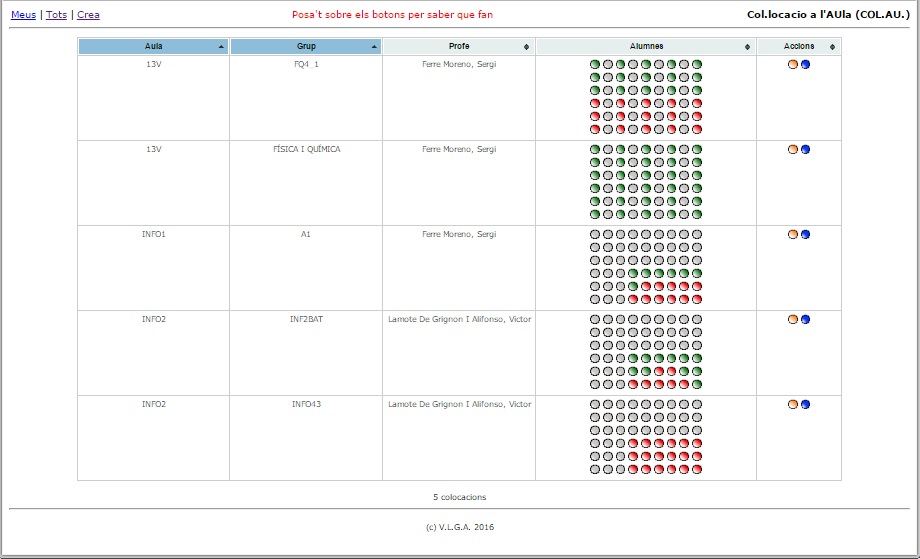Click the blue action icon in the INF2BAT row
Screen dimensions: 920x559
click(806, 320)
